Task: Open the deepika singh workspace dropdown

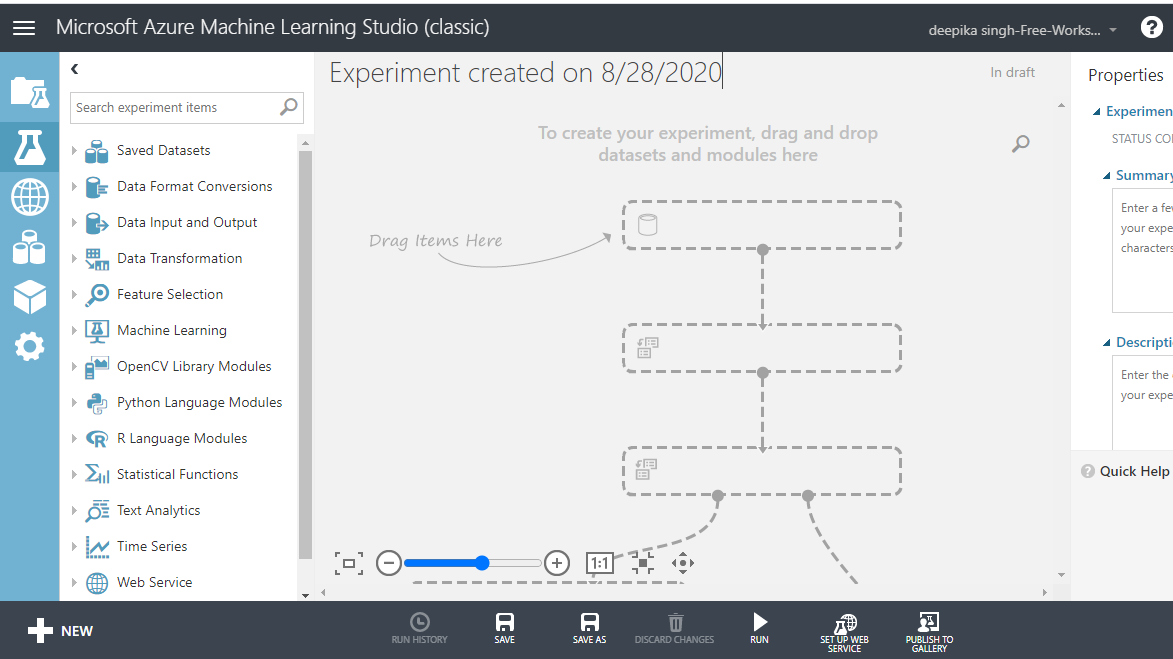Action: coord(1022,30)
